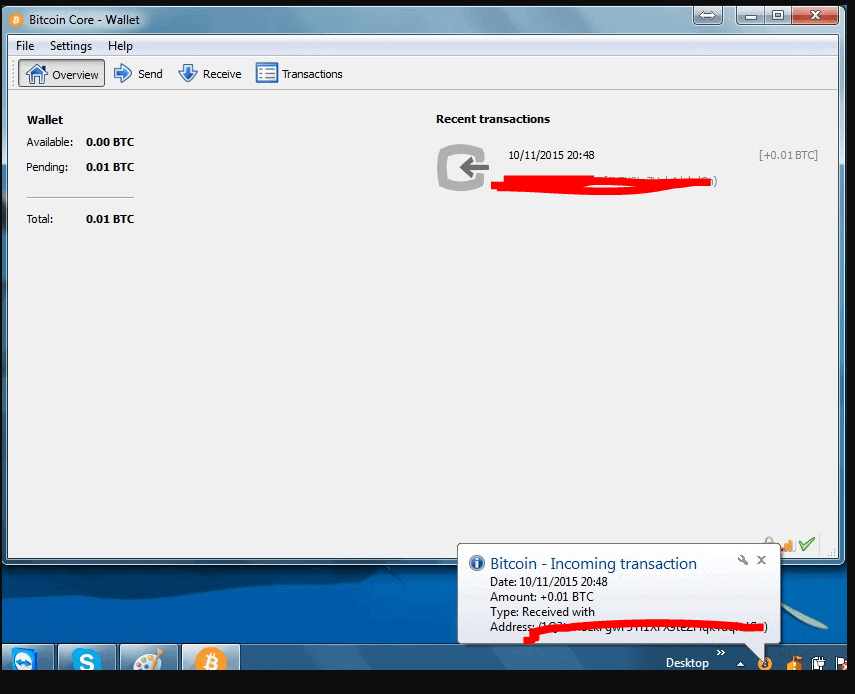This screenshot has height=694, width=855.
Task: Open Paint from the taskbar
Action: pyautogui.click(x=149, y=658)
